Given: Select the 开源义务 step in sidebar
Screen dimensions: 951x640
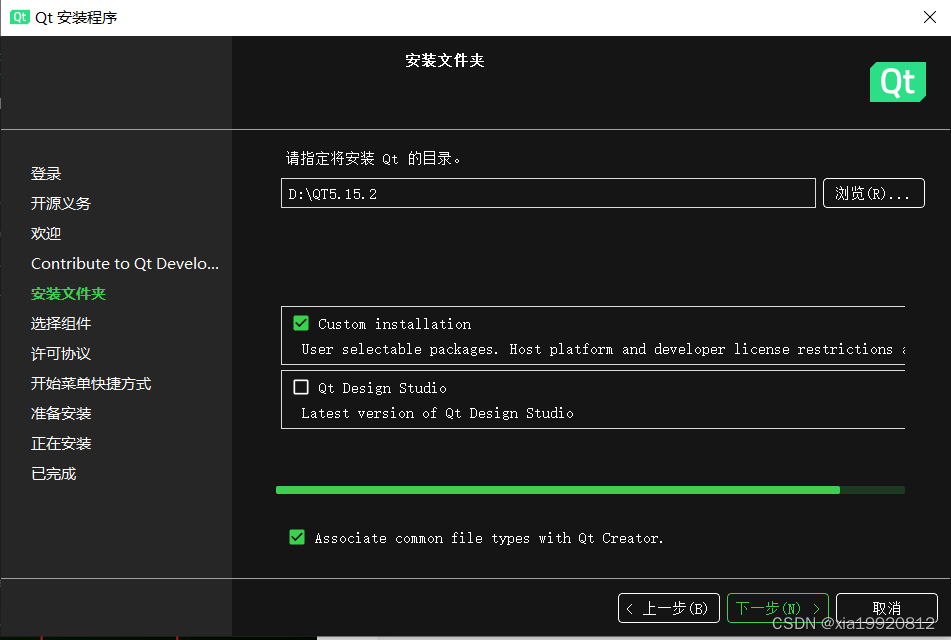Looking at the screenshot, I should [x=61, y=203].
